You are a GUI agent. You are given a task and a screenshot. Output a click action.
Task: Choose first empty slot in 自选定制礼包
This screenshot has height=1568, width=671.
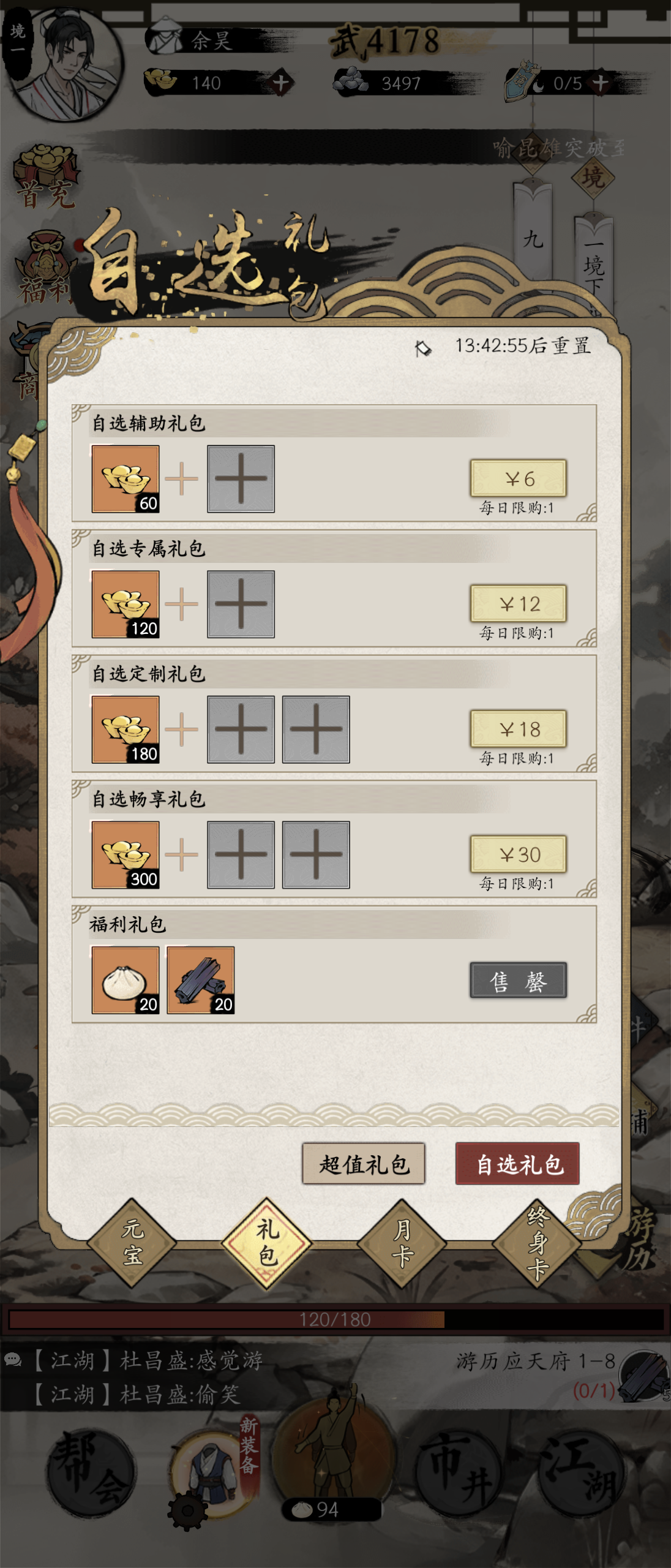tap(241, 729)
